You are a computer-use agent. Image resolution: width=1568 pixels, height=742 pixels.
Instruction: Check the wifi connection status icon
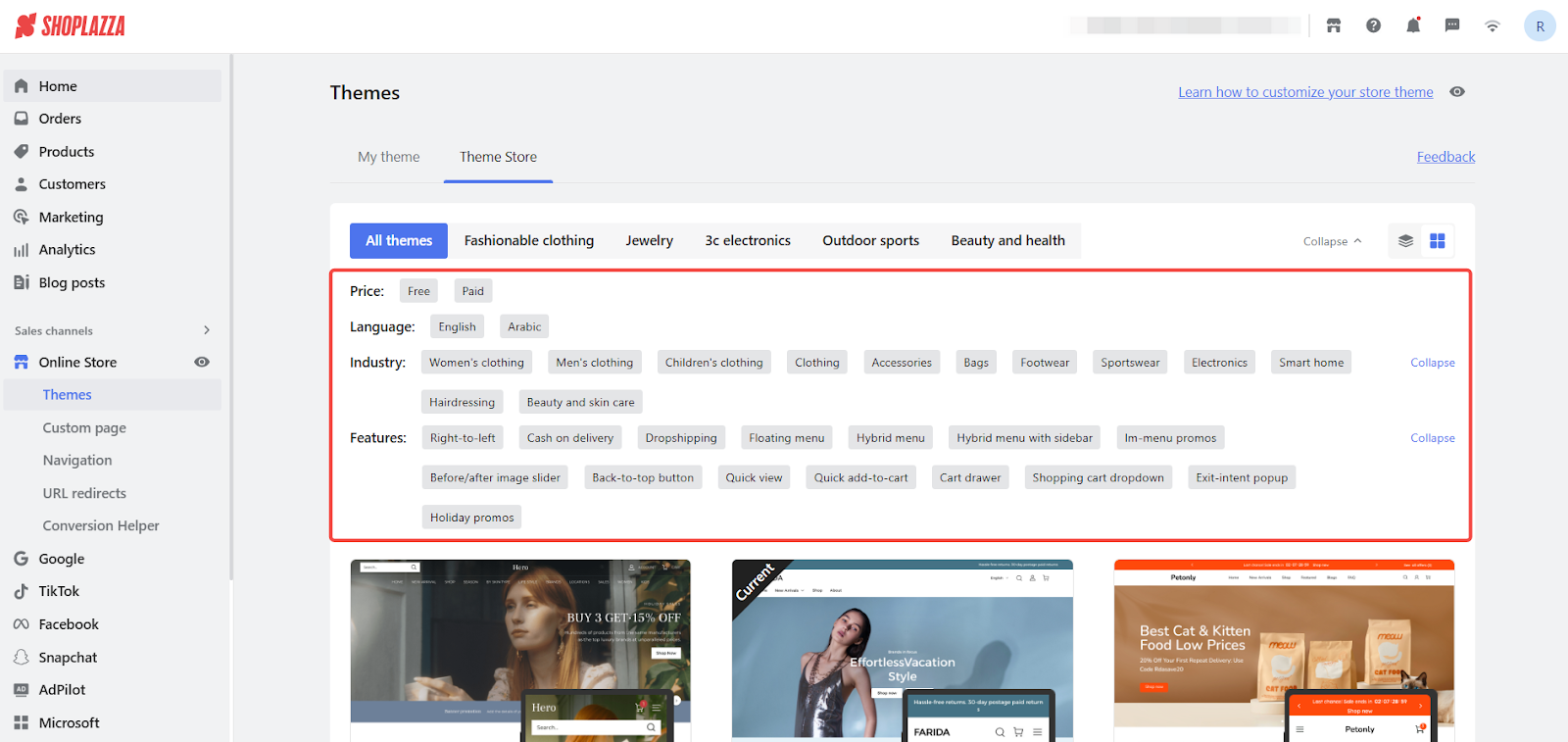[1493, 26]
